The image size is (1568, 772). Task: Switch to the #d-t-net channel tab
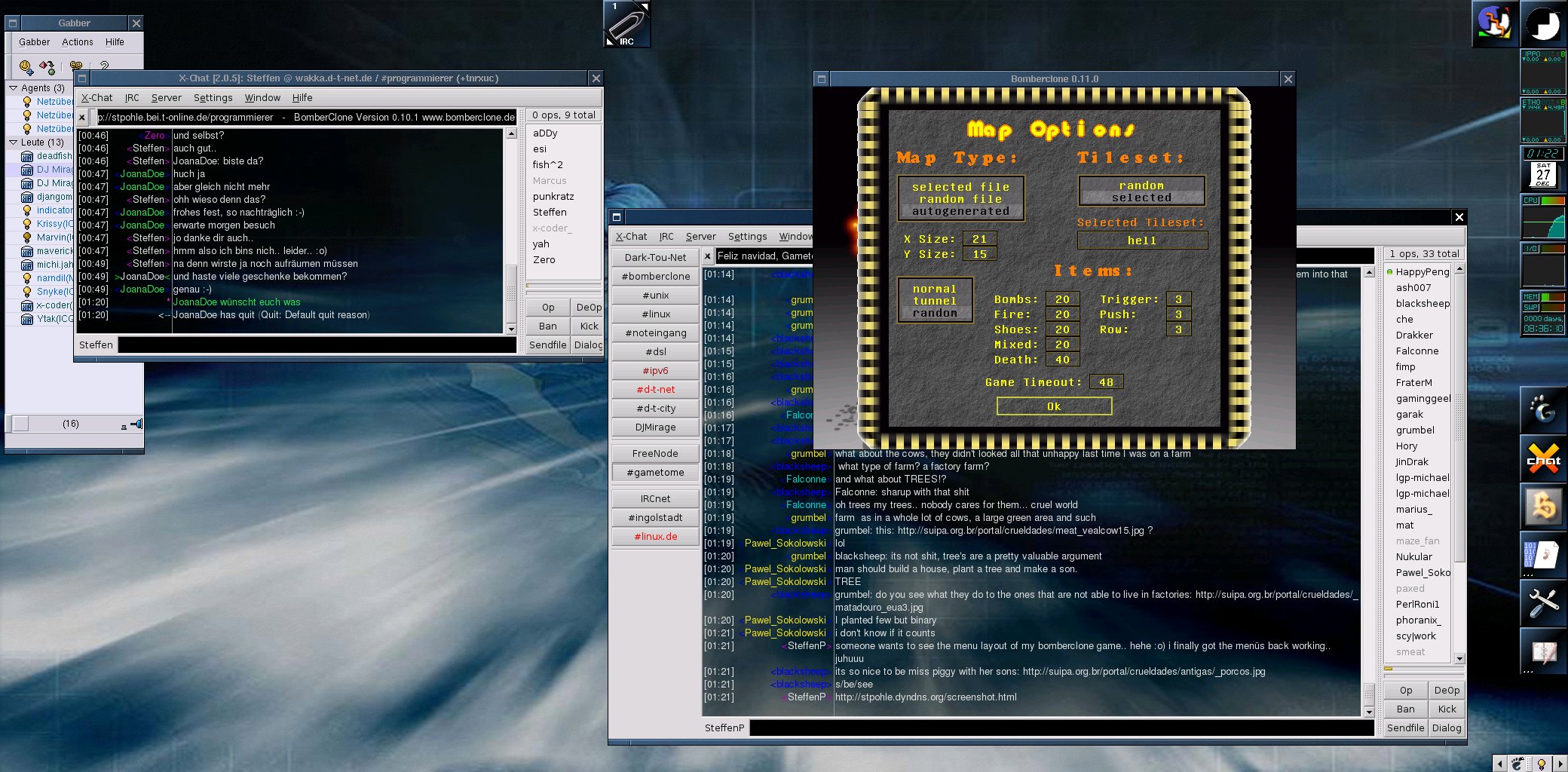click(x=655, y=390)
